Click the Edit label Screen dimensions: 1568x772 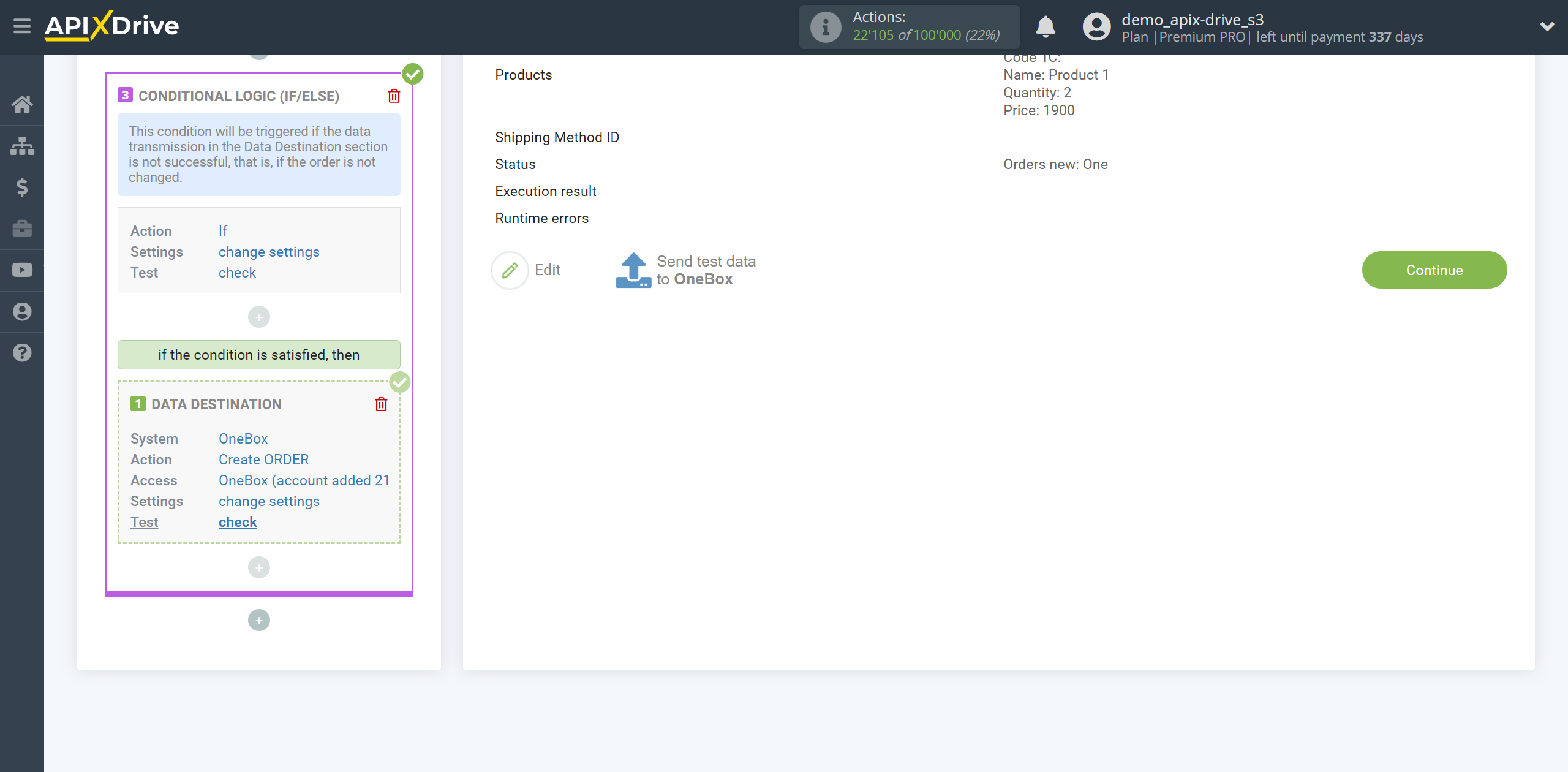tap(548, 270)
